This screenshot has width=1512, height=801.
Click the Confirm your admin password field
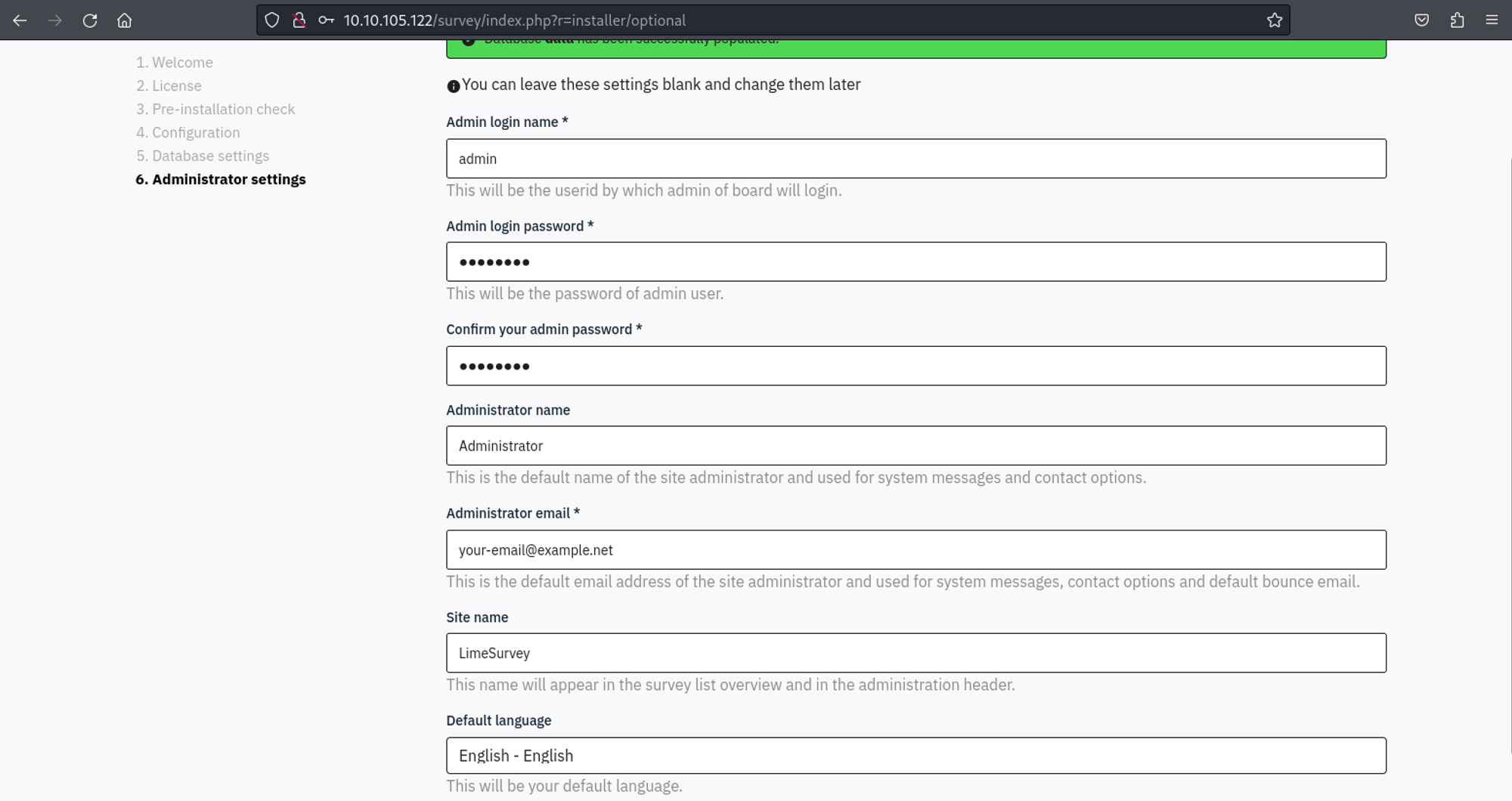click(916, 366)
